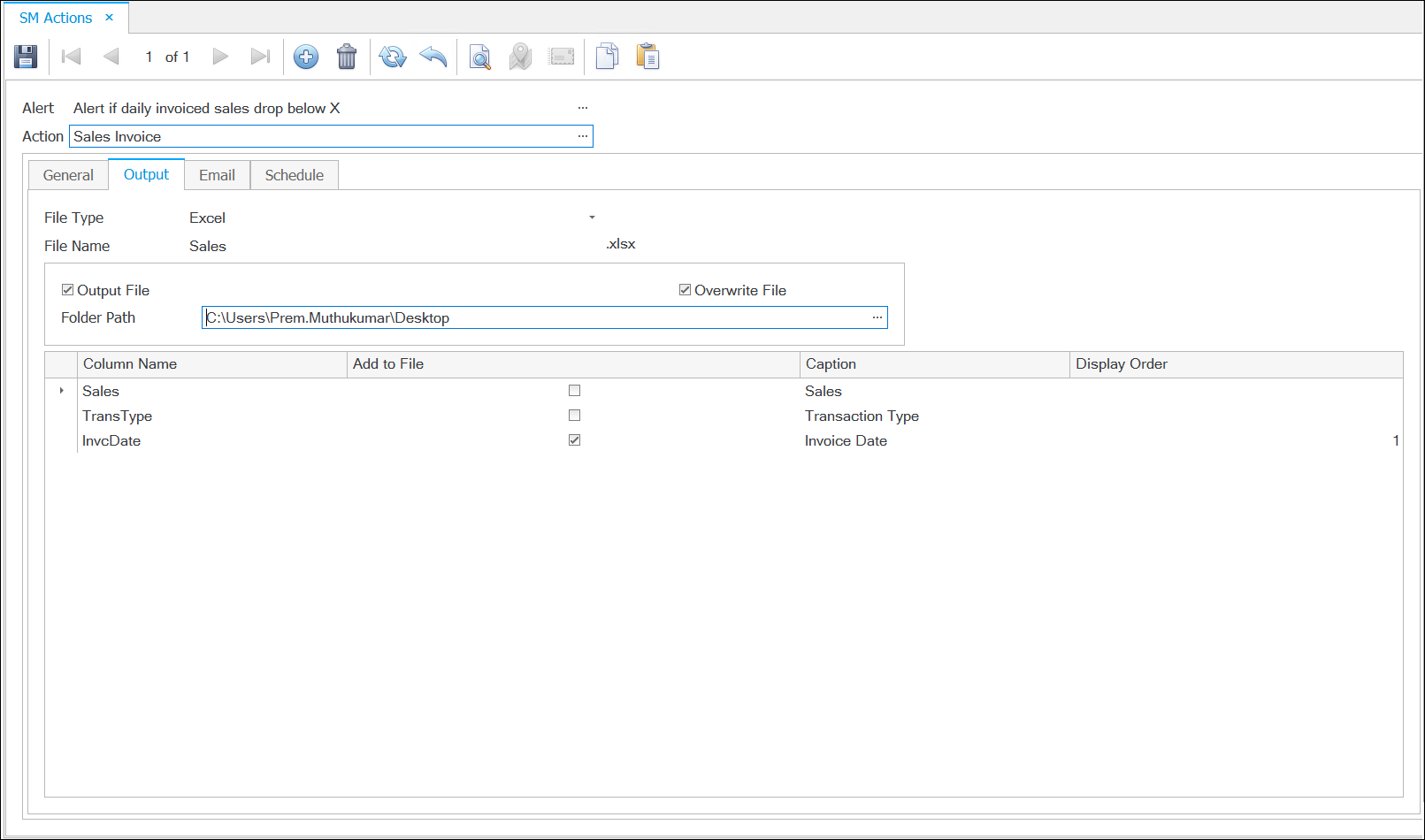Add a new record with plus icon
Screen dimensions: 1425x840
pyautogui.click(x=306, y=57)
